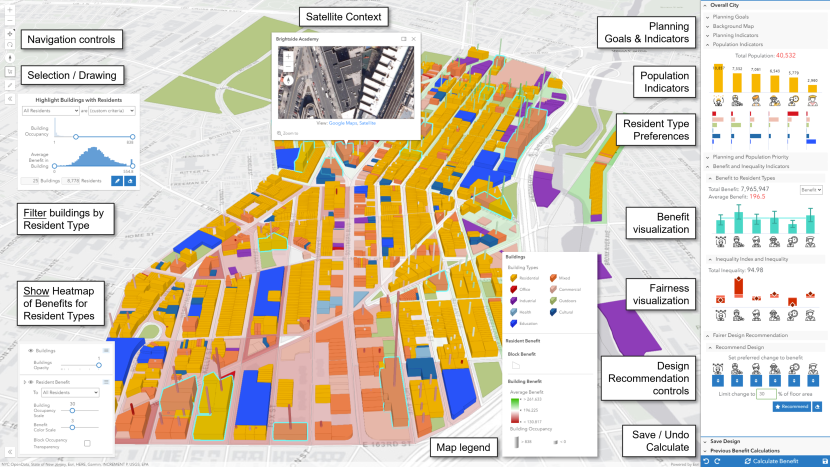The image size is (830, 467).
Task: Click third resident icon under benefit chart
Action: pos(756,242)
